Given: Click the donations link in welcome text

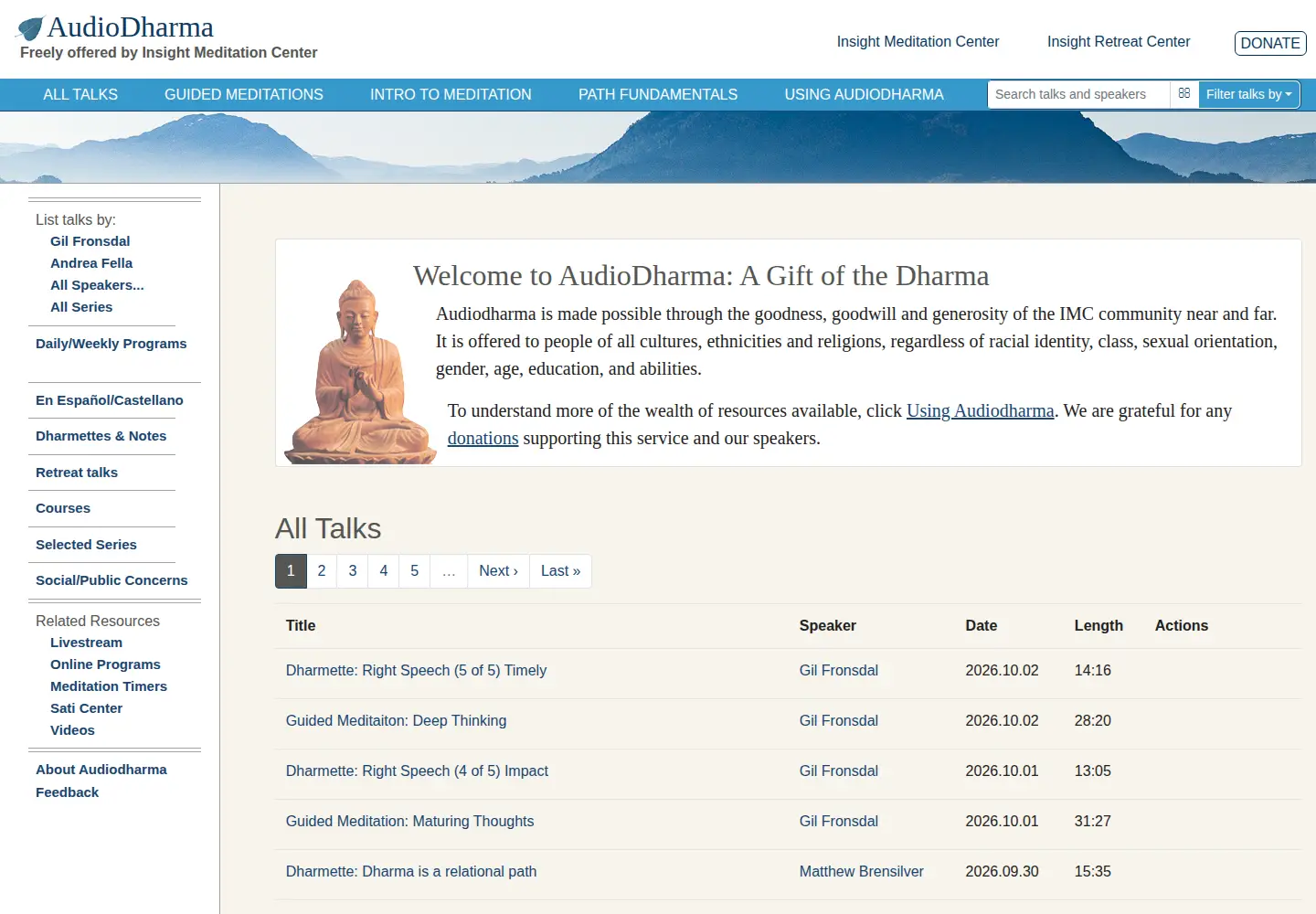Looking at the screenshot, I should (x=483, y=438).
